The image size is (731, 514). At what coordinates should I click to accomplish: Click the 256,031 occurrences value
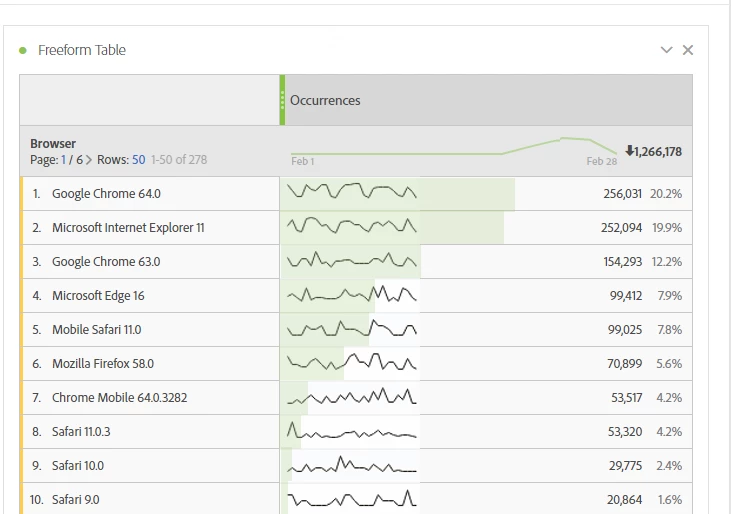[622, 193]
